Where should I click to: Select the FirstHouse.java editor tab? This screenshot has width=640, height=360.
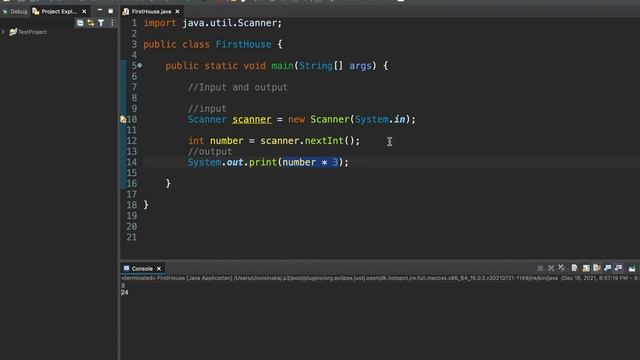tap(151, 11)
